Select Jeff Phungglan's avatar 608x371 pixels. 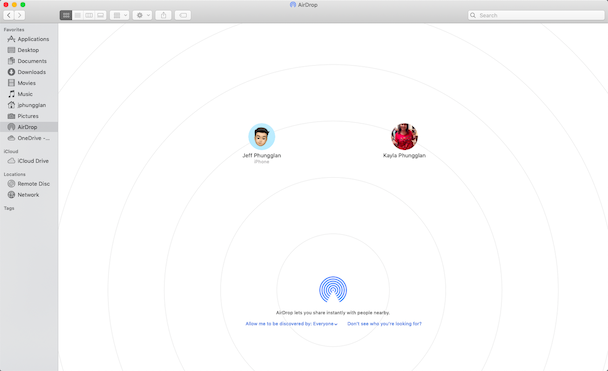pyautogui.click(x=262, y=136)
